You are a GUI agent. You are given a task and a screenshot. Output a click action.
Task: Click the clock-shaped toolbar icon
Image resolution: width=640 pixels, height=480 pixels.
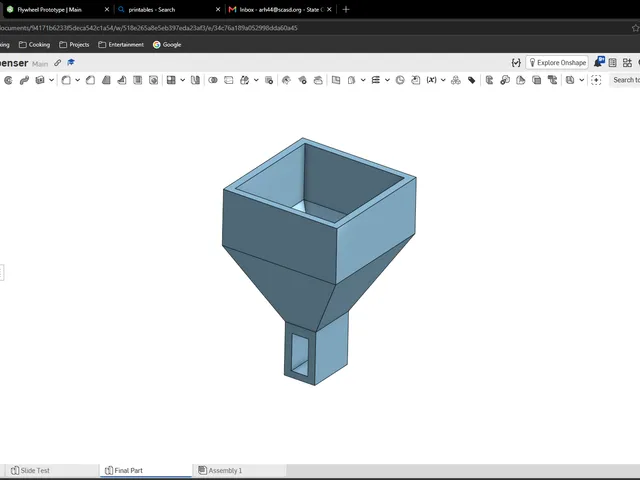[x=400, y=80]
